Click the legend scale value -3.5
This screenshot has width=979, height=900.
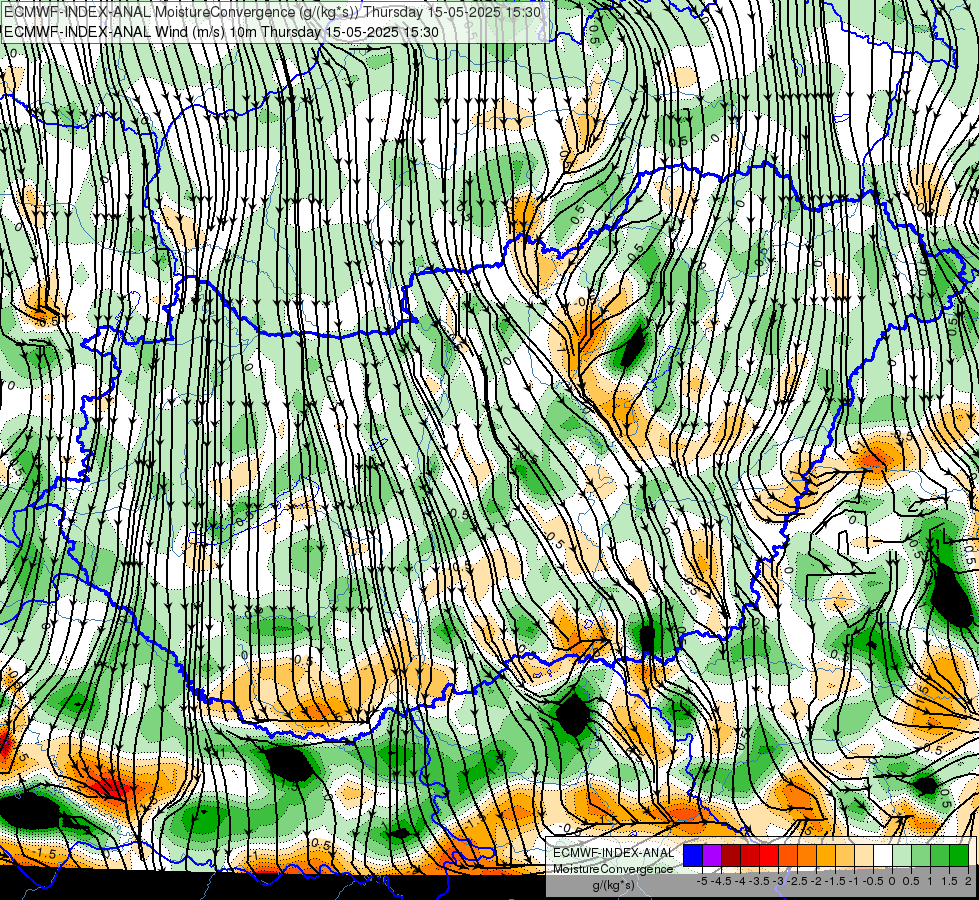pyautogui.click(x=760, y=881)
